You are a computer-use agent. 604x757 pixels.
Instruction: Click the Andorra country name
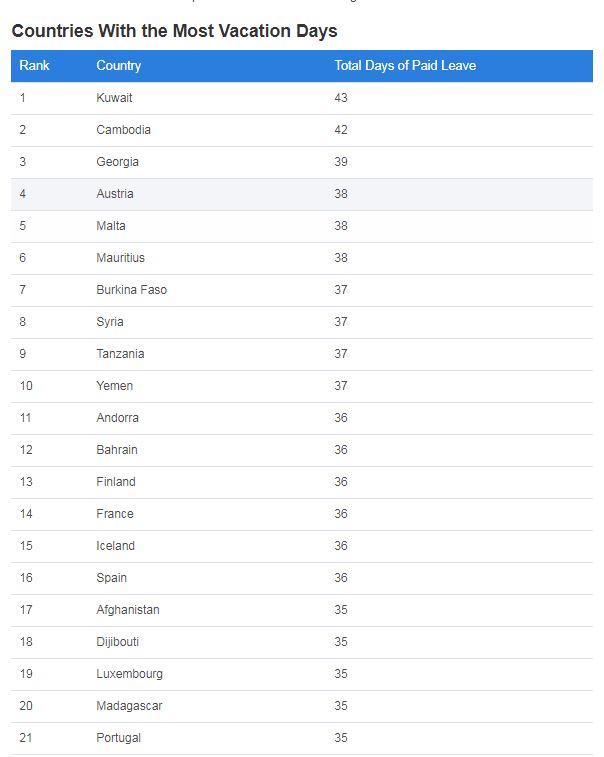coord(117,418)
